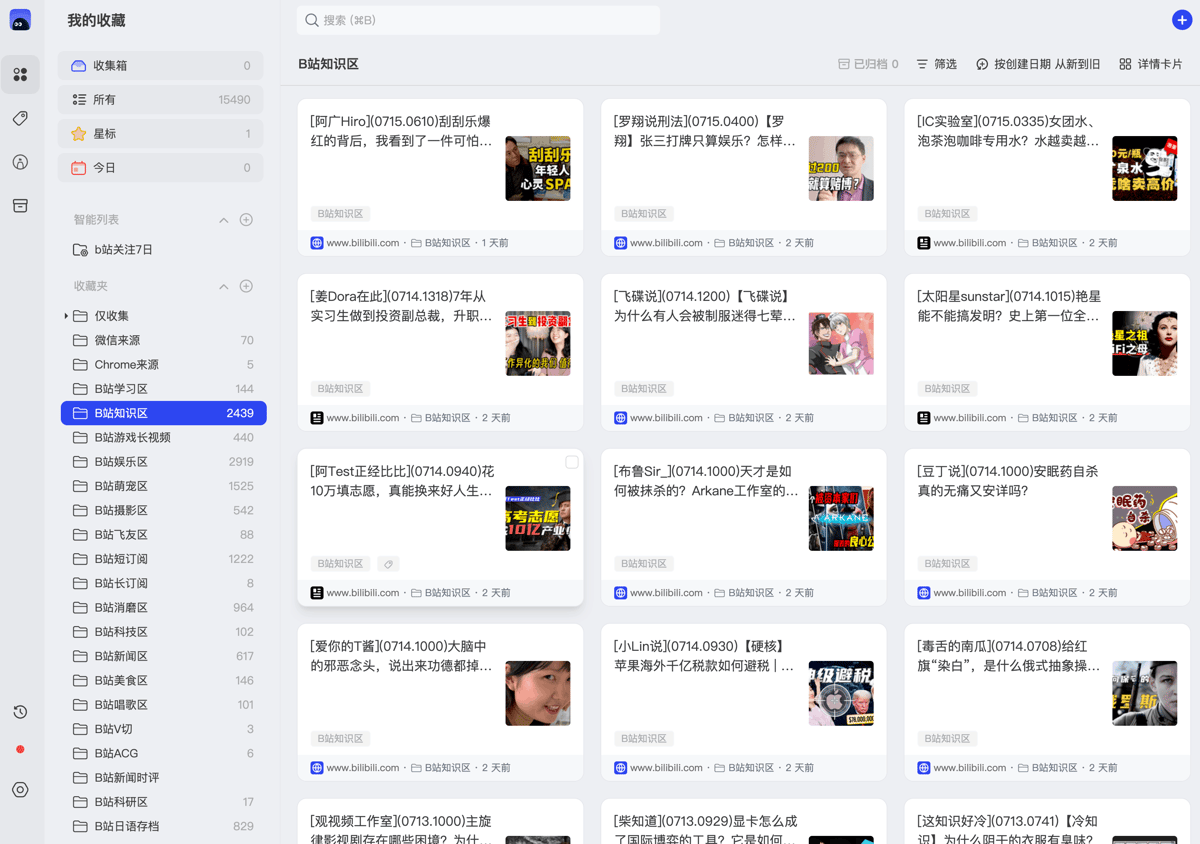The image size is (1200, 844).
Task: Click the reader icon on 太阳星sunstar card
Action: [924, 418]
